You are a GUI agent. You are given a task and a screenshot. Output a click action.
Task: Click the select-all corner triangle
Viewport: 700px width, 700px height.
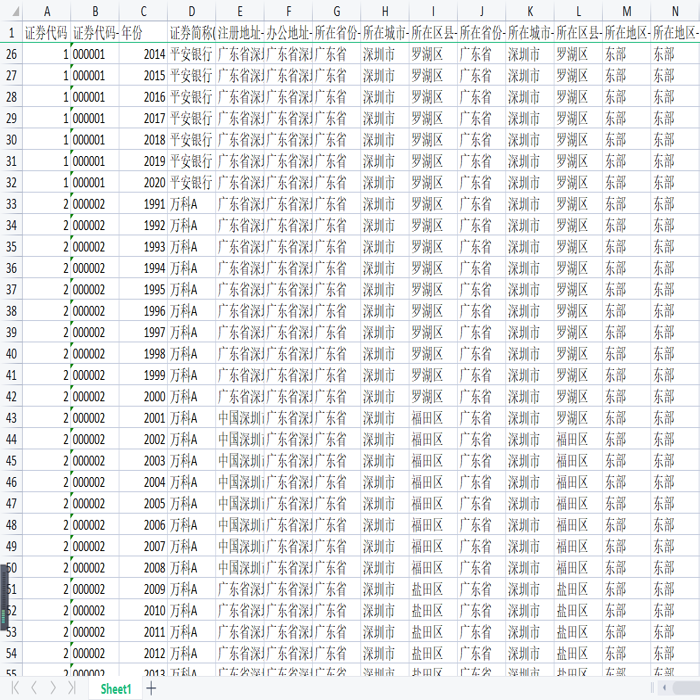[15, 12]
